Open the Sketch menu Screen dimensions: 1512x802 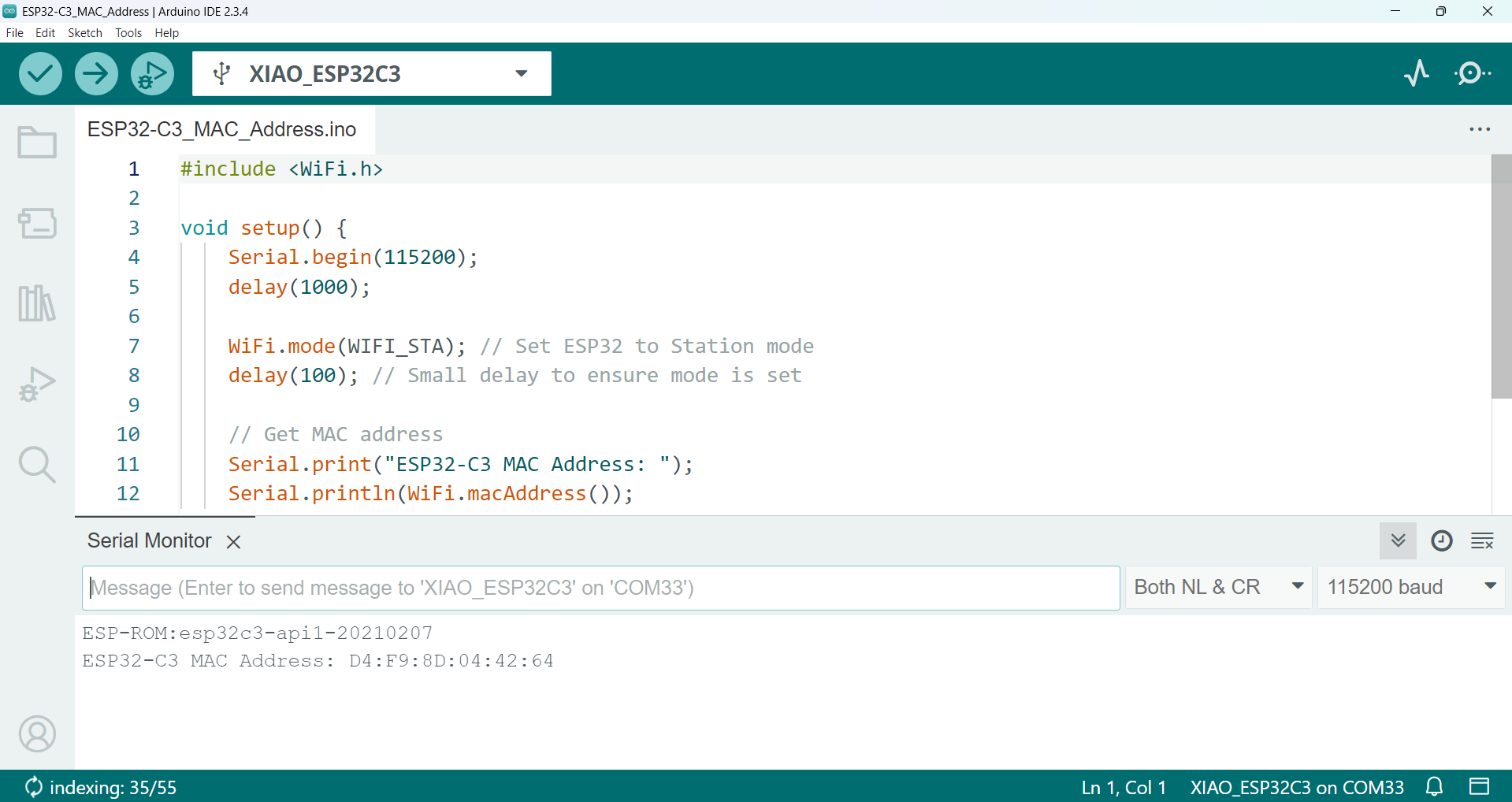85,33
